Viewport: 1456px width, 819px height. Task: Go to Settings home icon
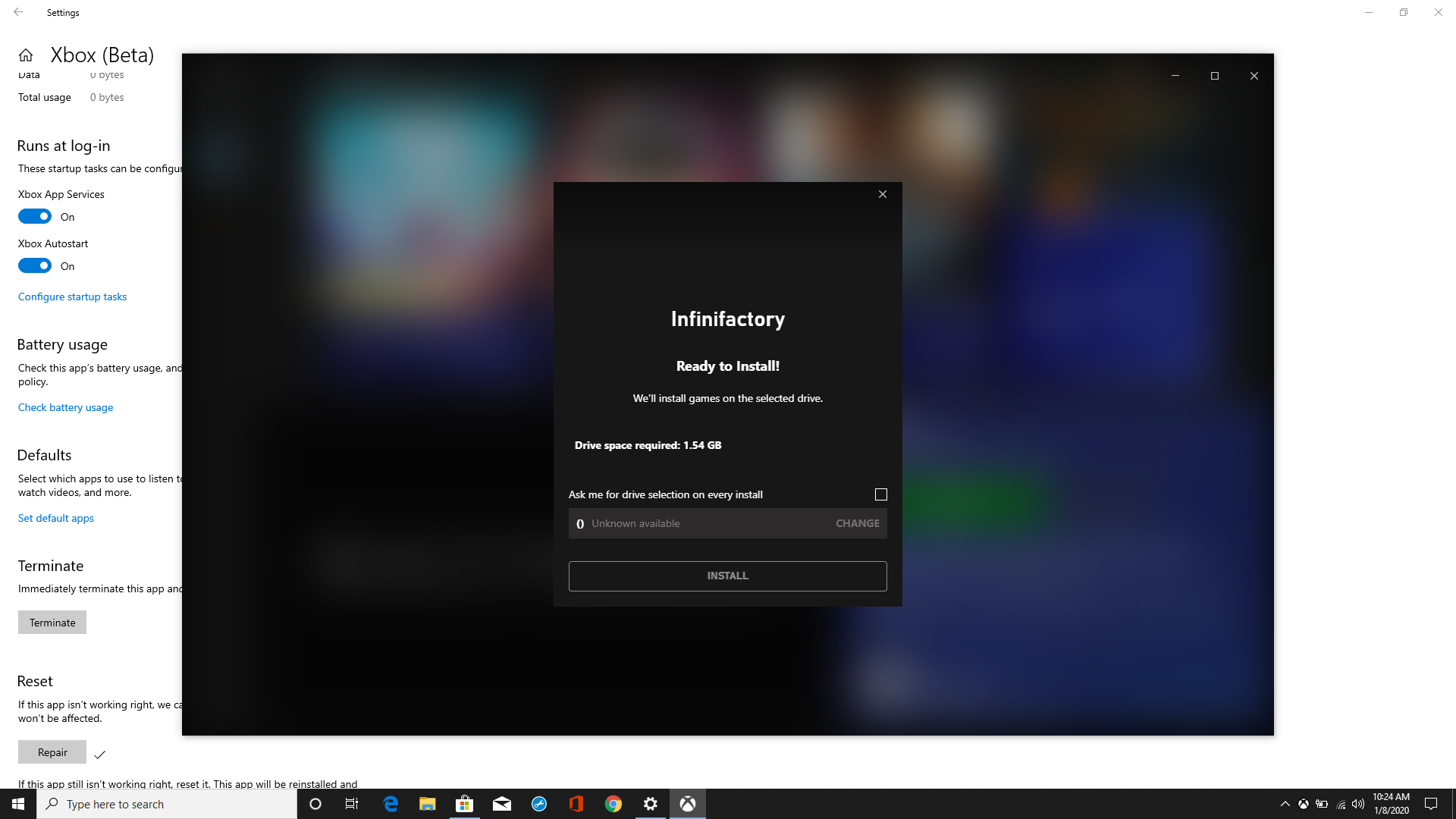pos(26,55)
